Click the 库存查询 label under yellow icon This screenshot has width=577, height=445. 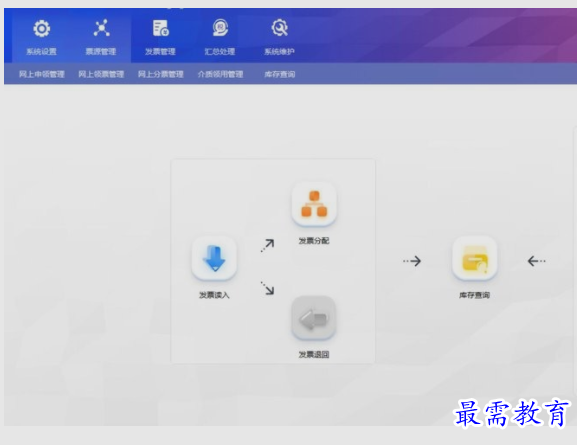click(474, 295)
